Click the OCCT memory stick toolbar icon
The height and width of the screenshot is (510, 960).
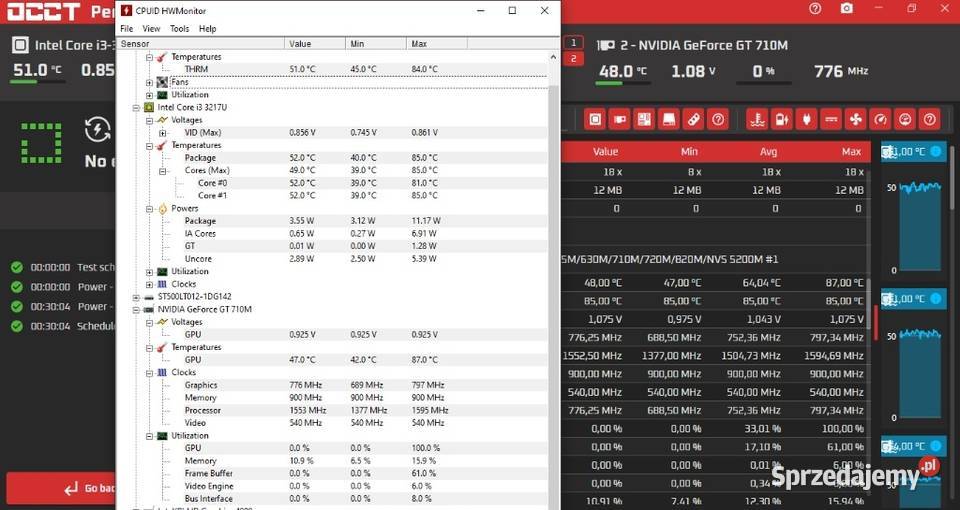pos(693,119)
